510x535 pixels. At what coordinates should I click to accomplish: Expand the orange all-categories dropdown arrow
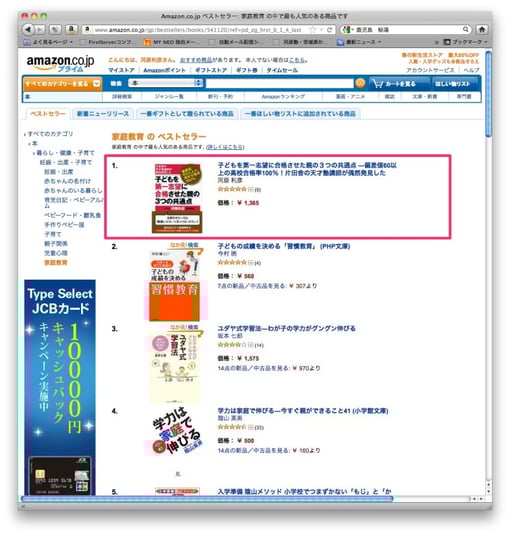97,83
